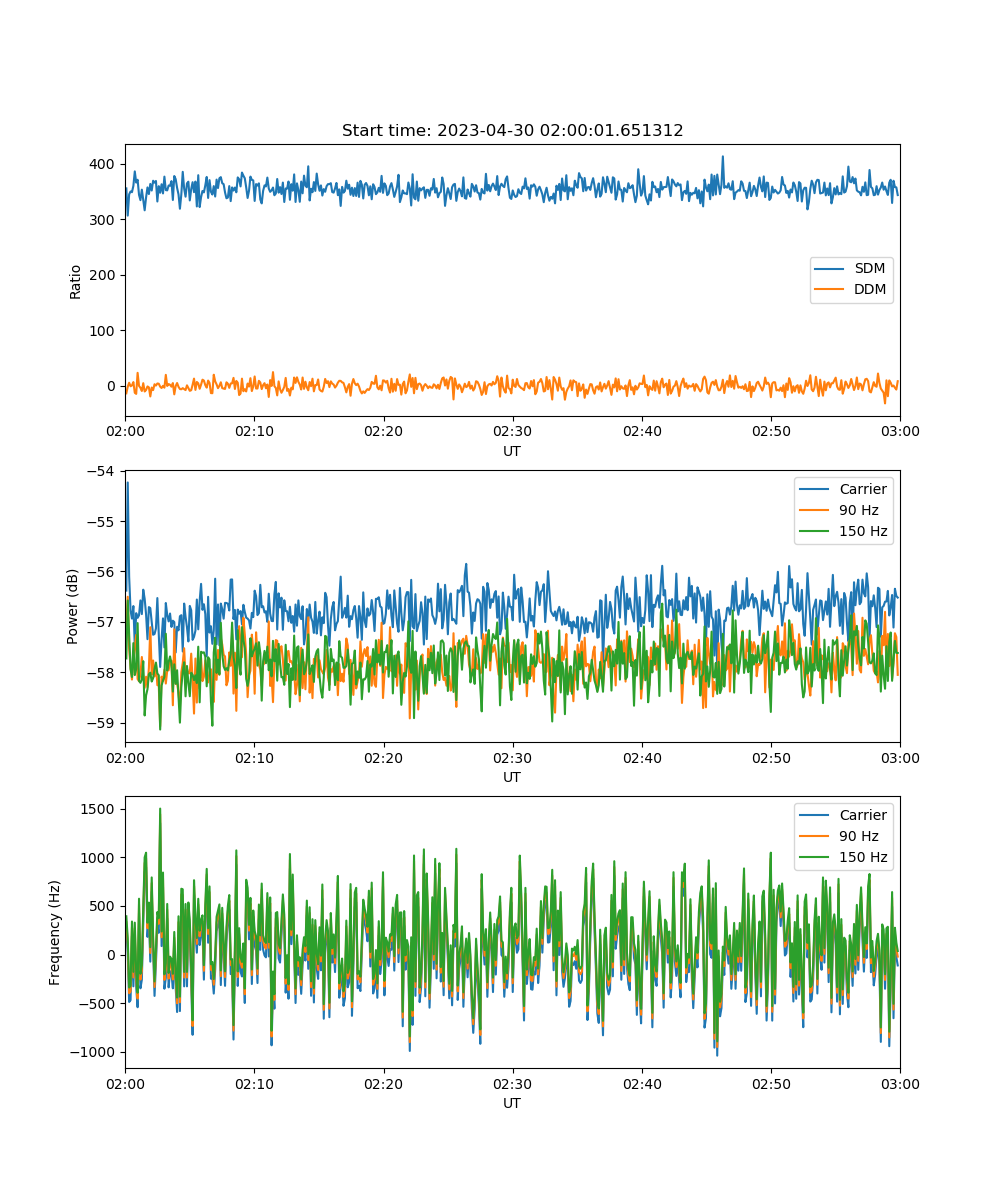The image size is (1000, 1200).
Task: Click the 02:30 time tick under Ratio plot
Action: tap(512, 431)
